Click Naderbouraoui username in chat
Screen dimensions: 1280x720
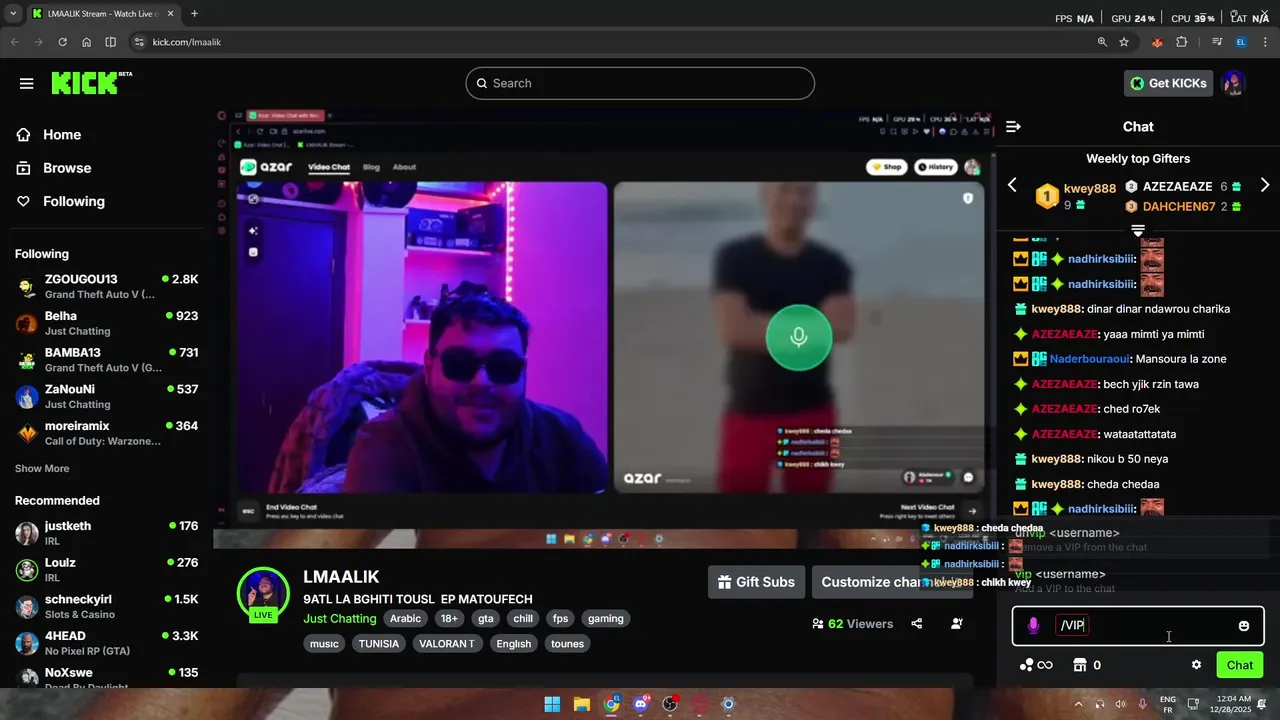(1090, 359)
